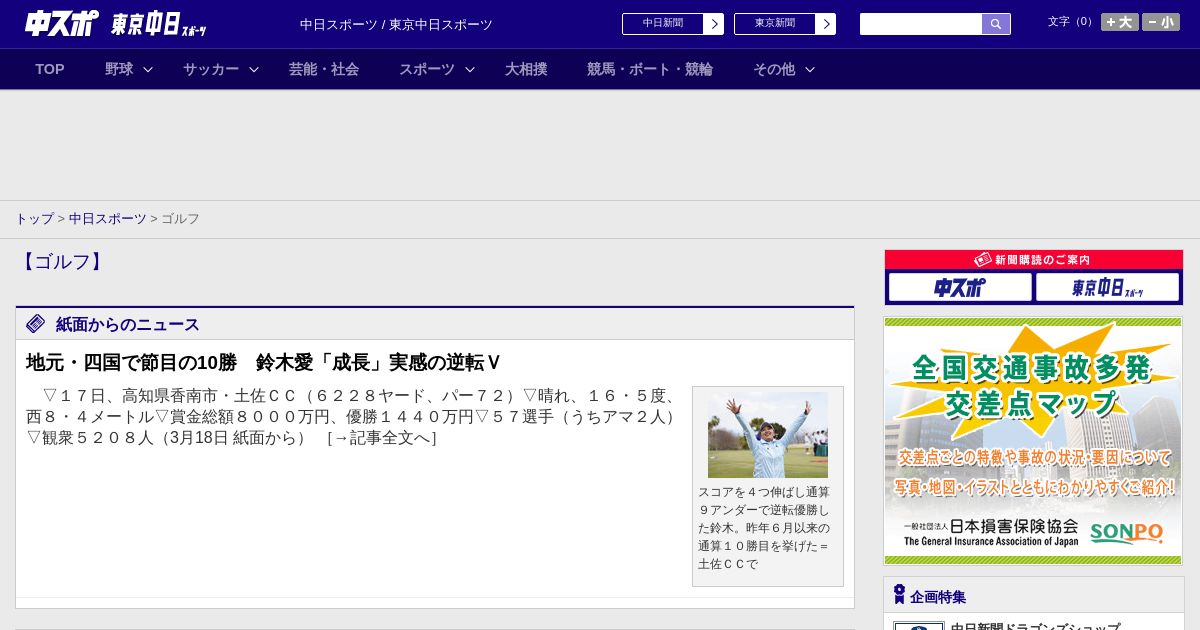The image size is (1200, 630).
Task: Click the arrow beside 東京新聞
Action: (825, 24)
